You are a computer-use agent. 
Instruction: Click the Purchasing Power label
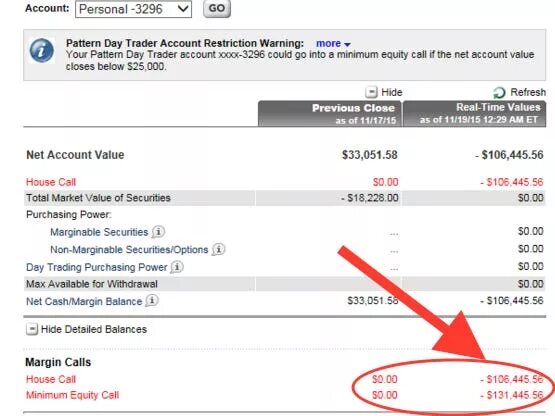coord(69,215)
